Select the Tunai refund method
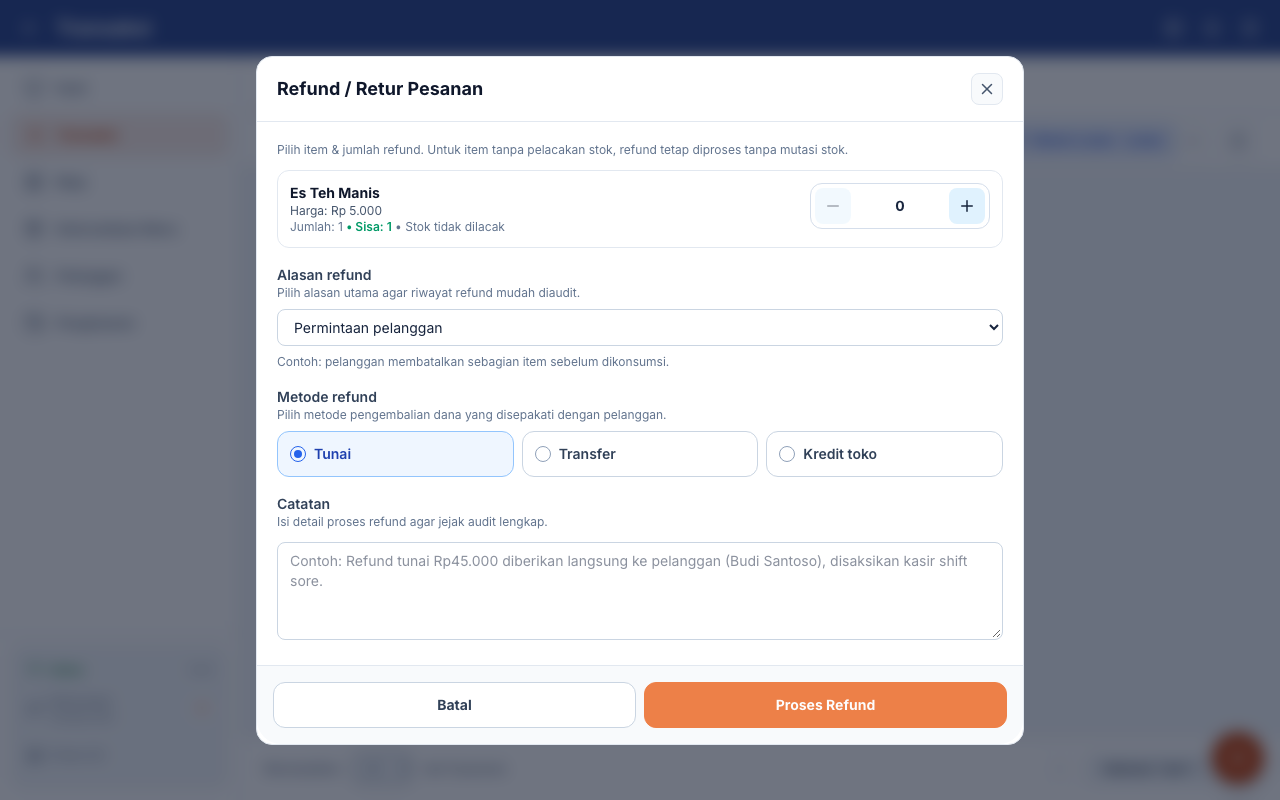1280x800 pixels. 395,454
